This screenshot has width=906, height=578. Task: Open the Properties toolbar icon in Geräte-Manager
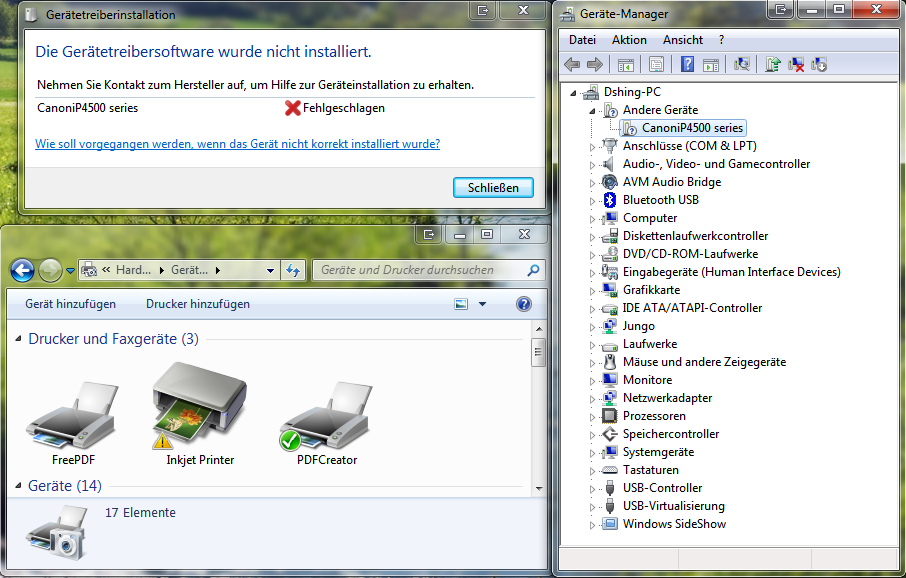[x=656, y=64]
